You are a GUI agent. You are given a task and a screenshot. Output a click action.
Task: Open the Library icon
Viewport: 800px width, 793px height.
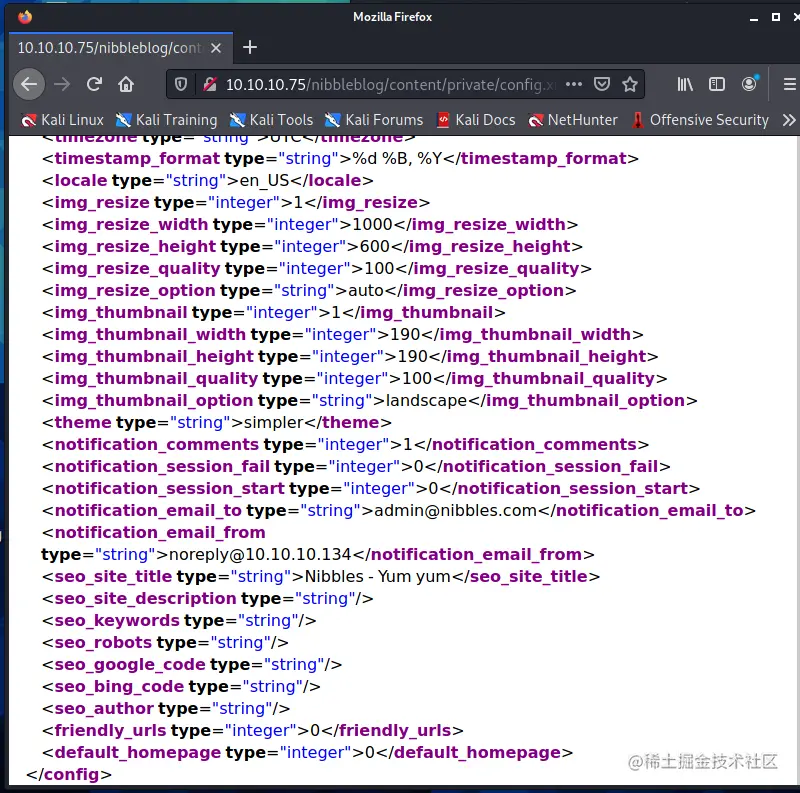685,84
